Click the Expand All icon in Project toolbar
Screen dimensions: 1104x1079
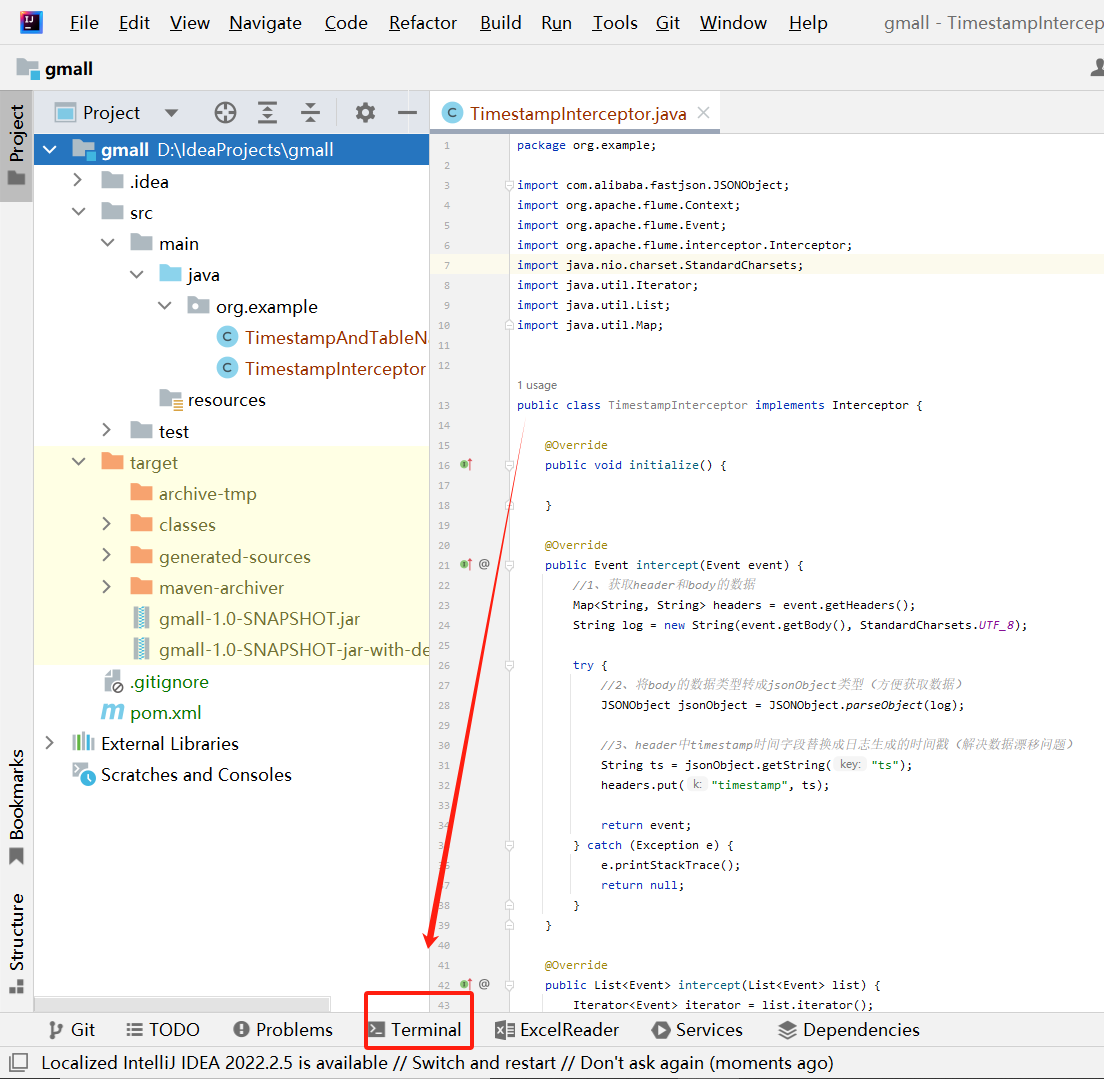point(267,112)
